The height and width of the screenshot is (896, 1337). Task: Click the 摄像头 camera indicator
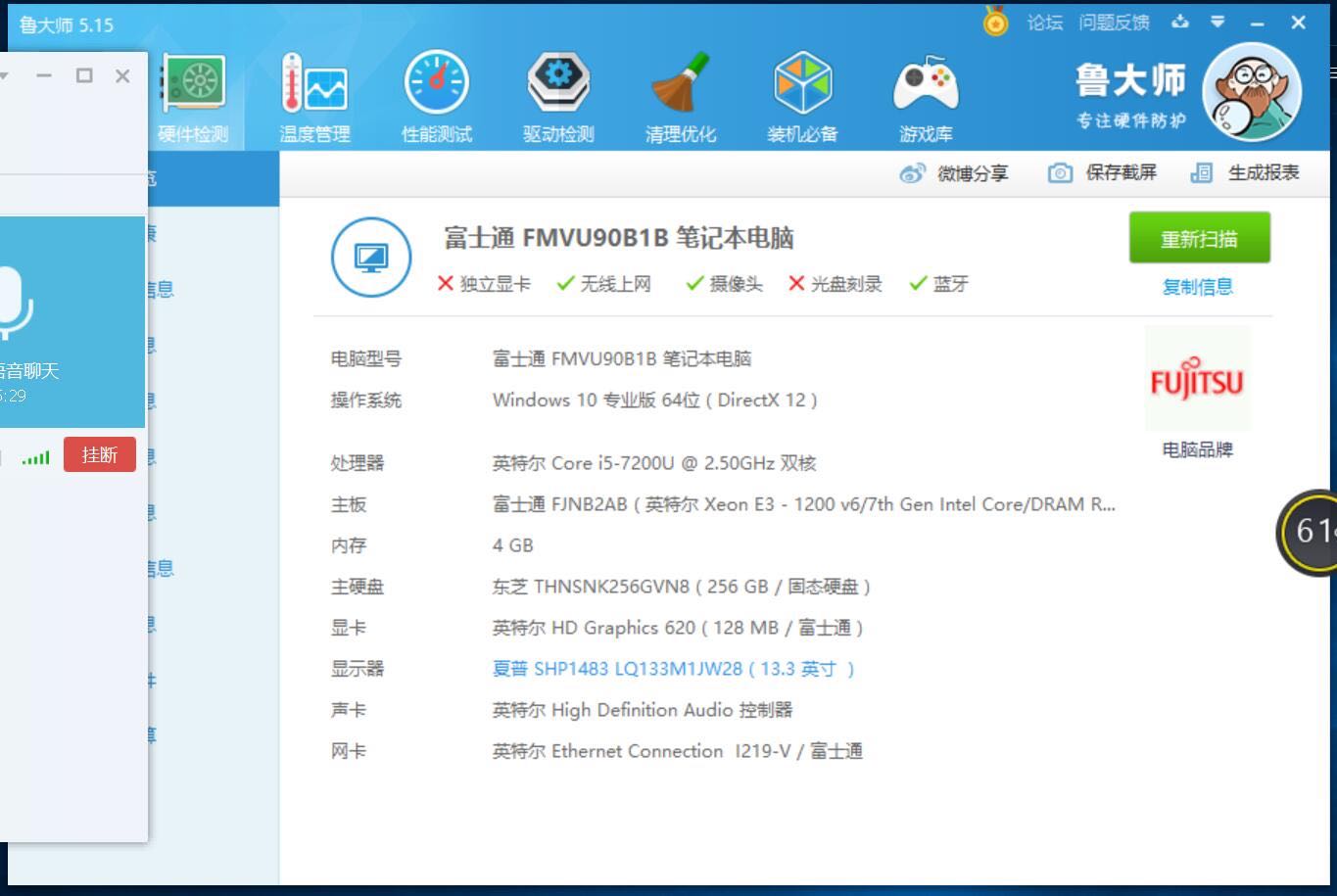click(725, 284)
